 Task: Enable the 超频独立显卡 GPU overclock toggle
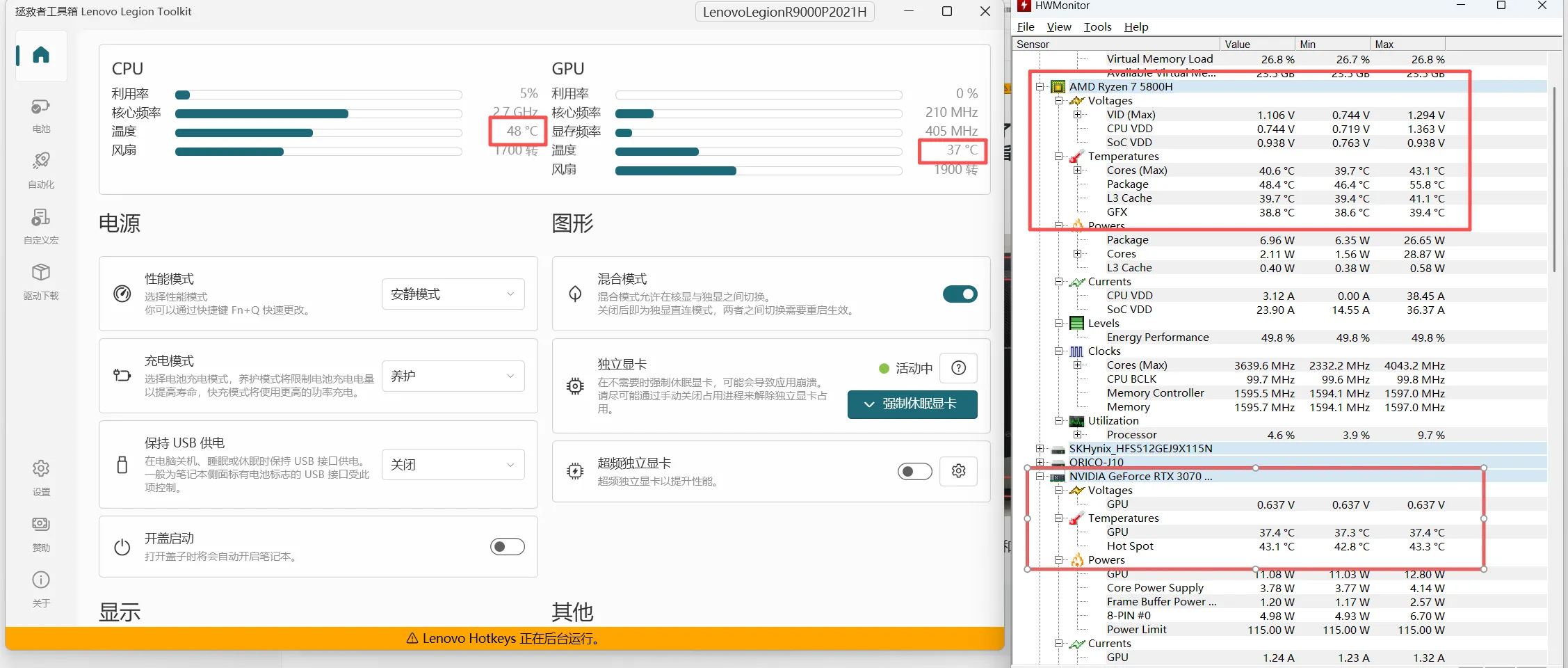pos(914,471)
